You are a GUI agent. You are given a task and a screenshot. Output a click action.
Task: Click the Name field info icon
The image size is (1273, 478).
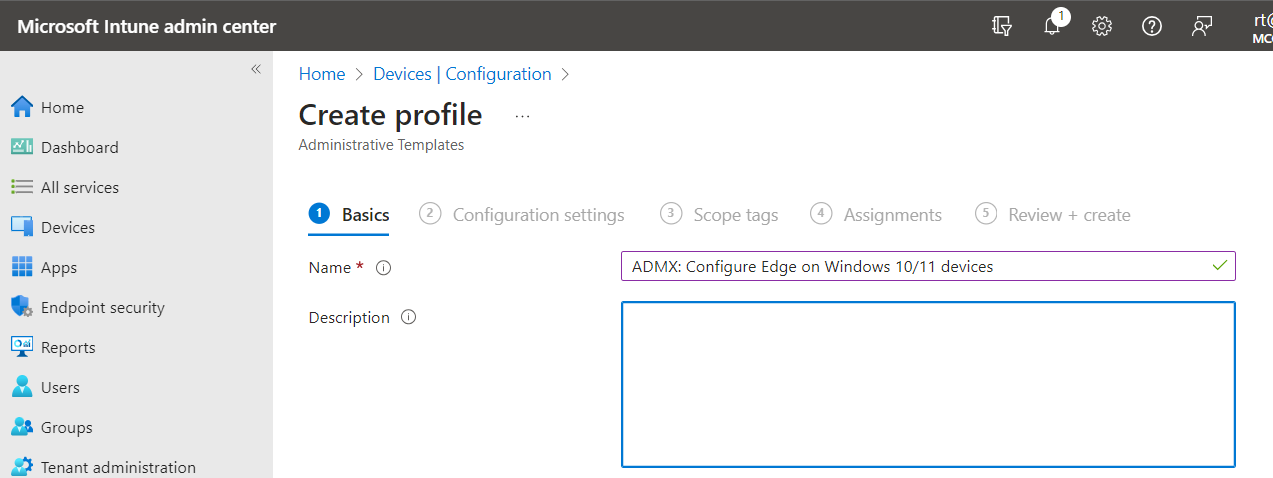click(383, 268)
